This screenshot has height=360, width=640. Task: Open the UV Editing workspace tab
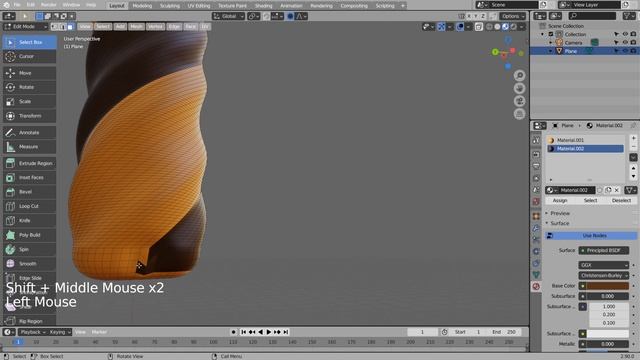coord(199,6)
